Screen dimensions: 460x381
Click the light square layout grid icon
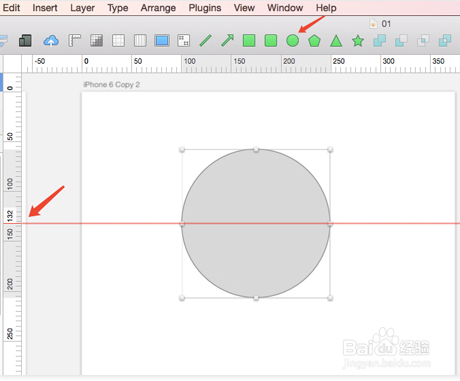pyautogui.click(x=118, y=41)
